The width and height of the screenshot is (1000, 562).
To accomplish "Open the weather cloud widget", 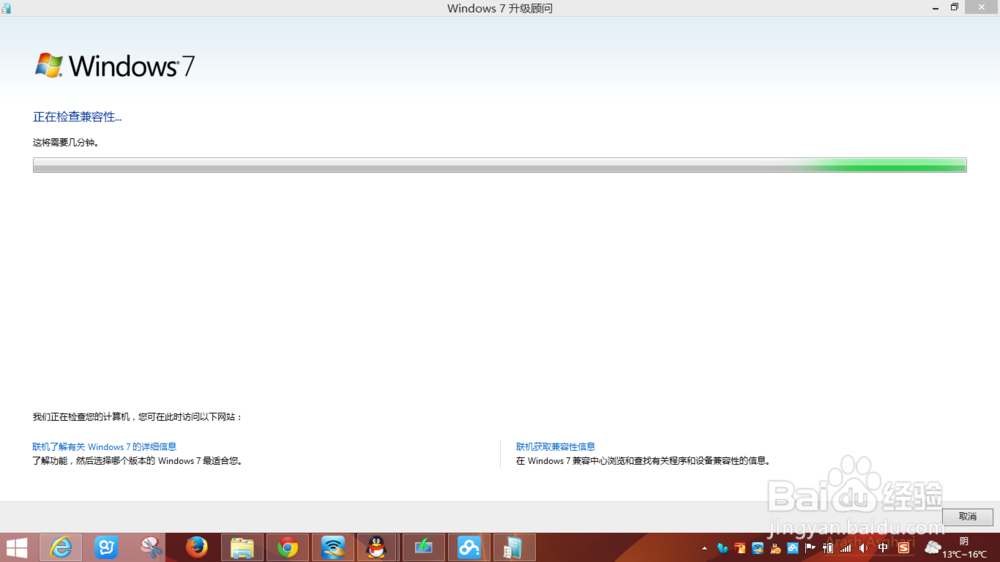I will pyautogui.click(x=932, y=547).
